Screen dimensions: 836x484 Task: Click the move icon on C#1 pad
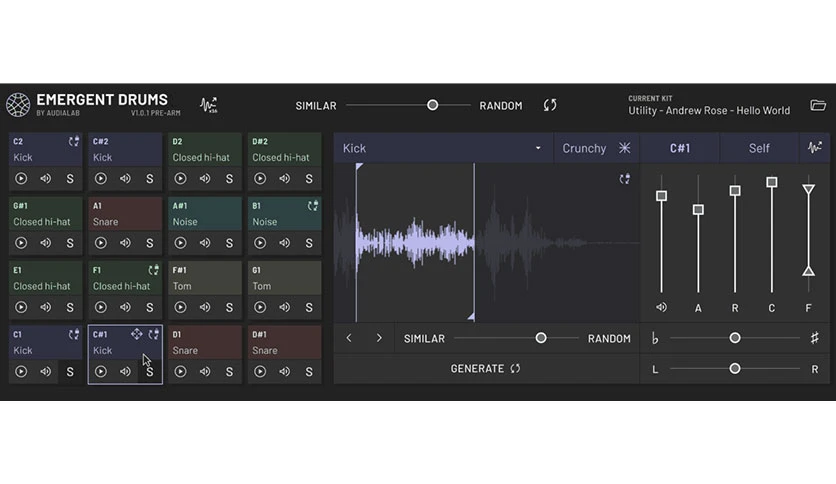coord(136,334)
